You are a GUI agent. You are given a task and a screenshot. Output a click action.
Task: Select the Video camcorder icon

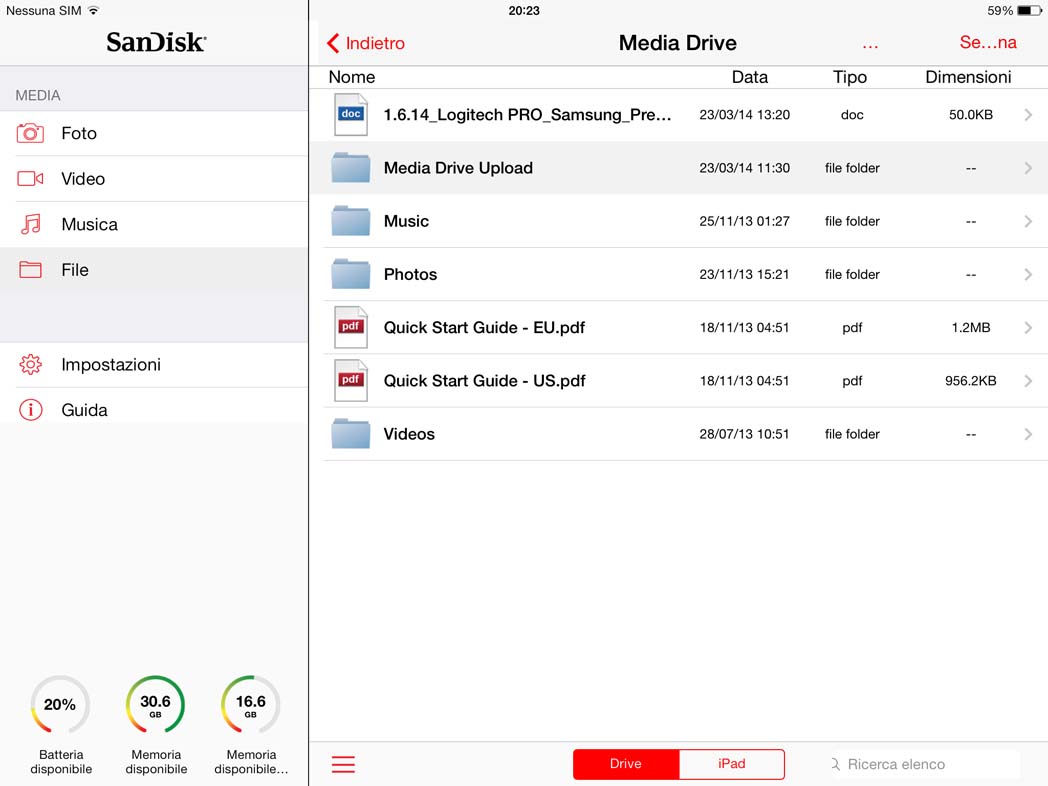(30, 179)
